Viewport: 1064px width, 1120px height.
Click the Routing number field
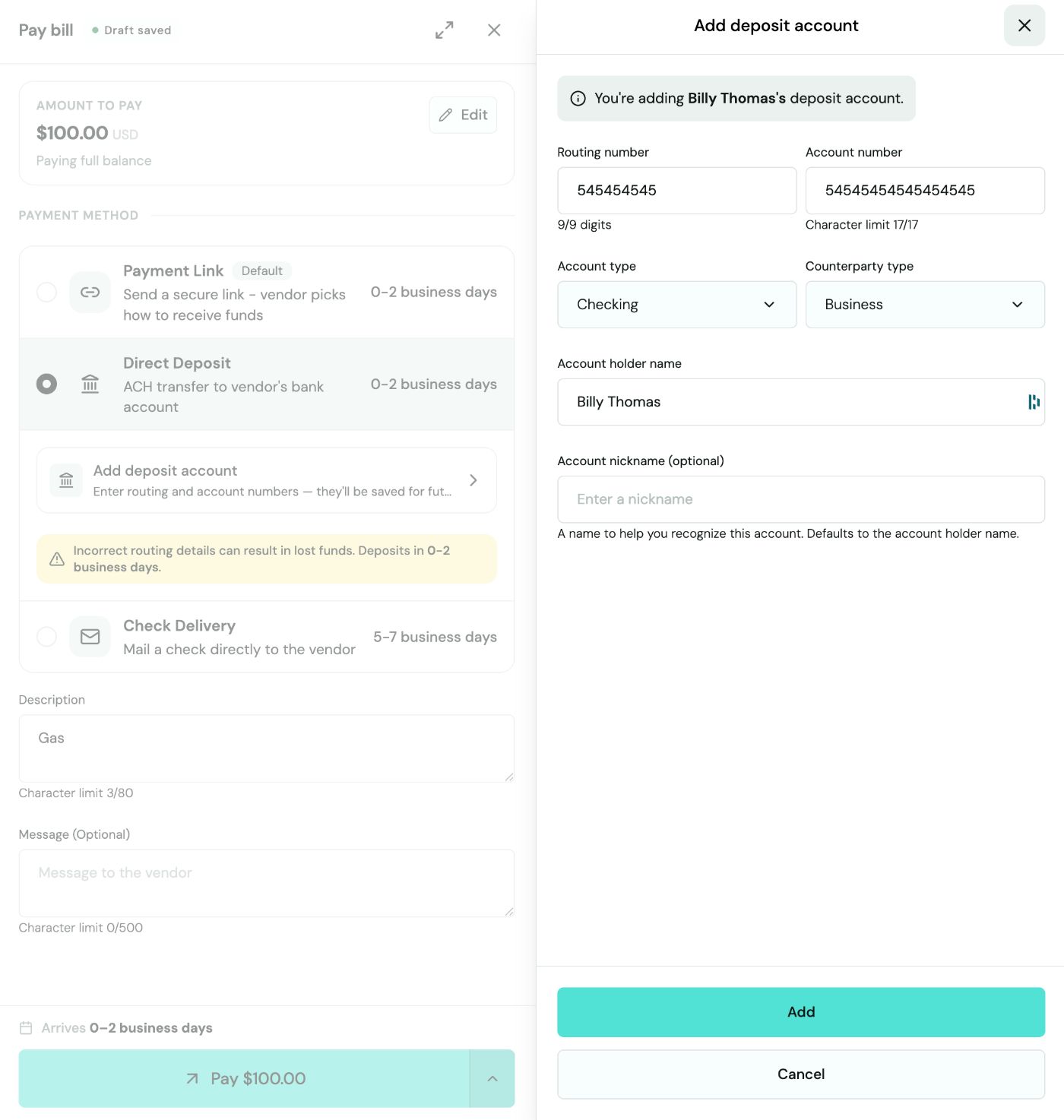point(676,191)
